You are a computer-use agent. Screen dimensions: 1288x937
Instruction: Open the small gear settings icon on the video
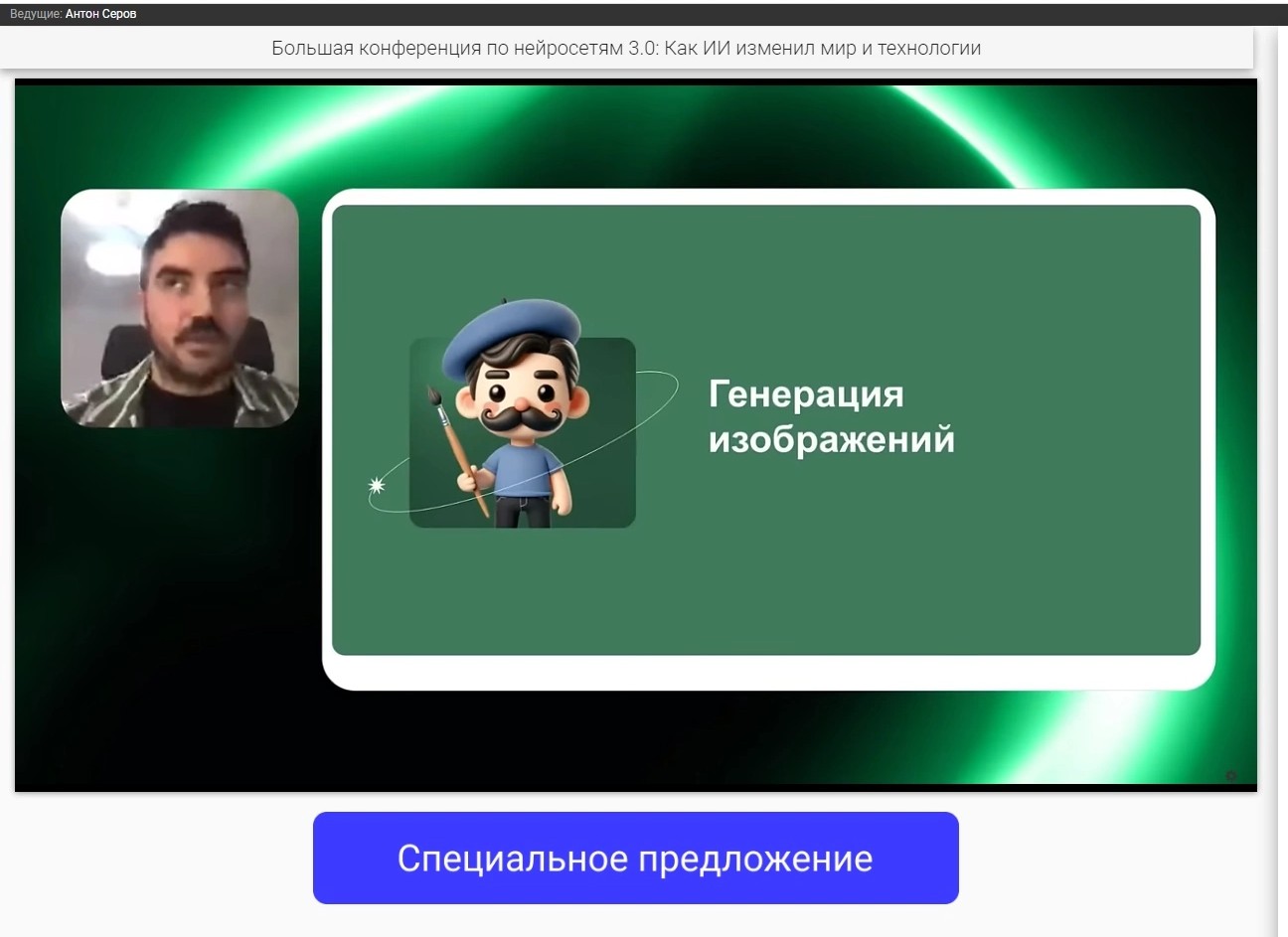tap(1231, 775)
